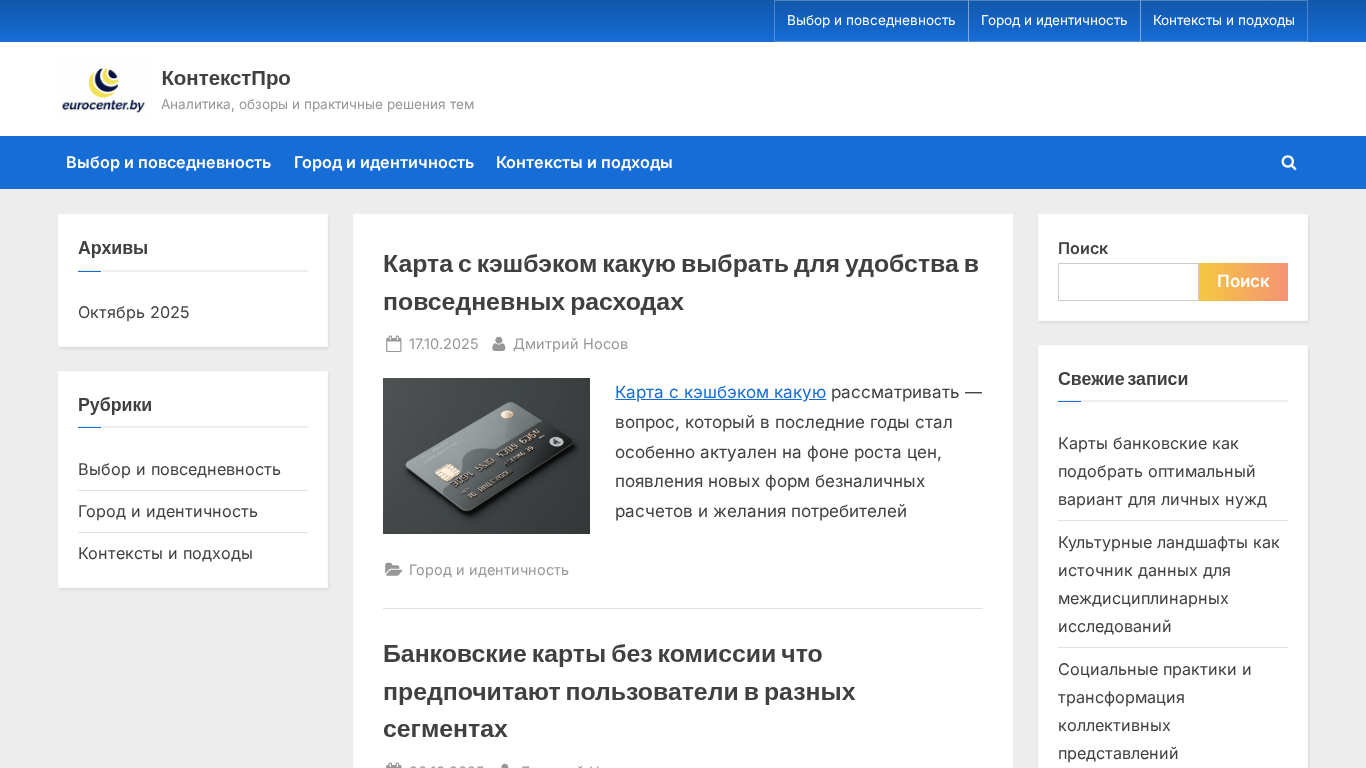This screenshot has width=1366, height=768.
Task: Open Контексты и подходы under Рубрики
Action: [x=165, y=553]
